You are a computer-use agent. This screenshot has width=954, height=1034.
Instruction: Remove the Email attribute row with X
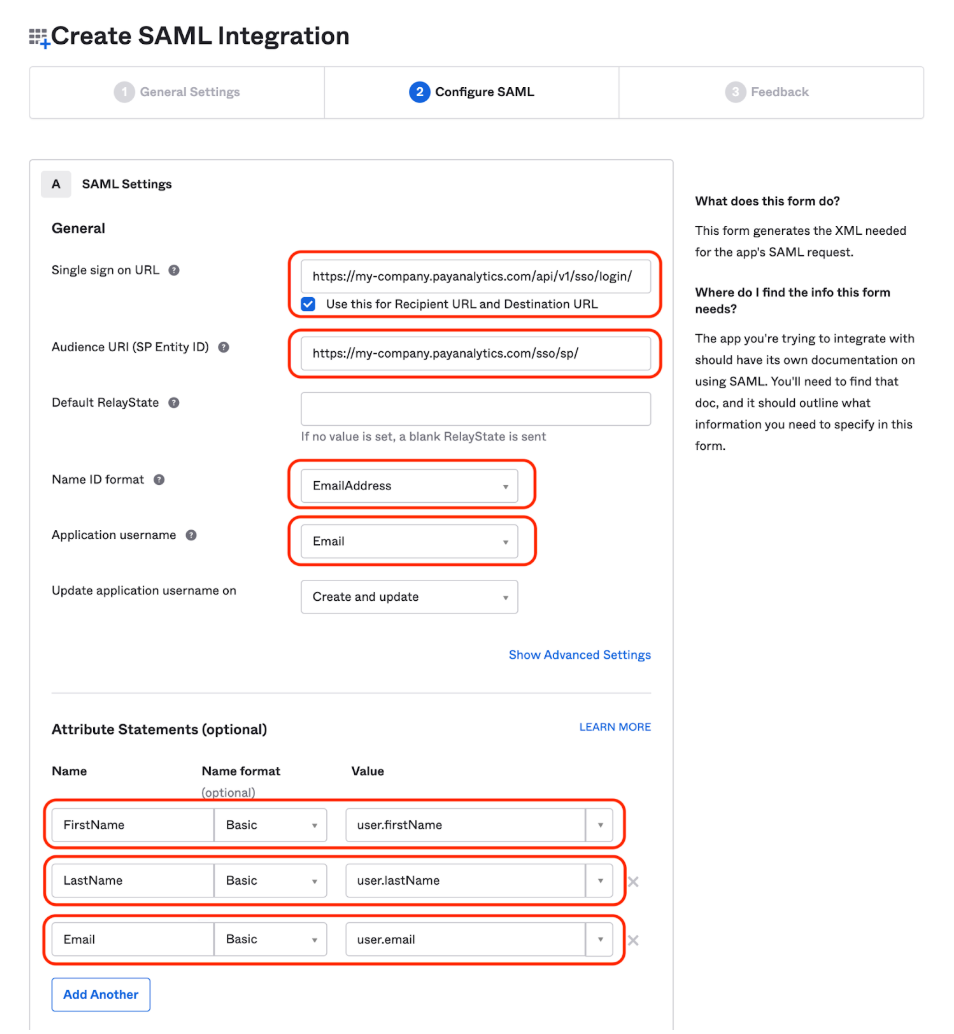[633, 940]
